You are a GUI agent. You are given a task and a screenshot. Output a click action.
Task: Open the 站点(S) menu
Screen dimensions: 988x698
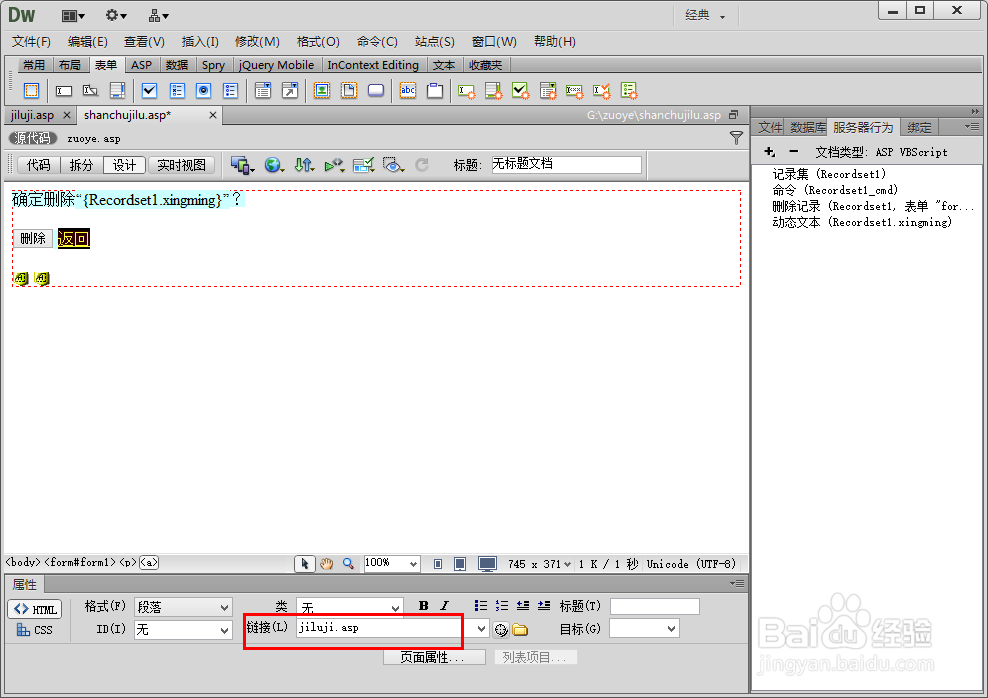click(435, 42)
